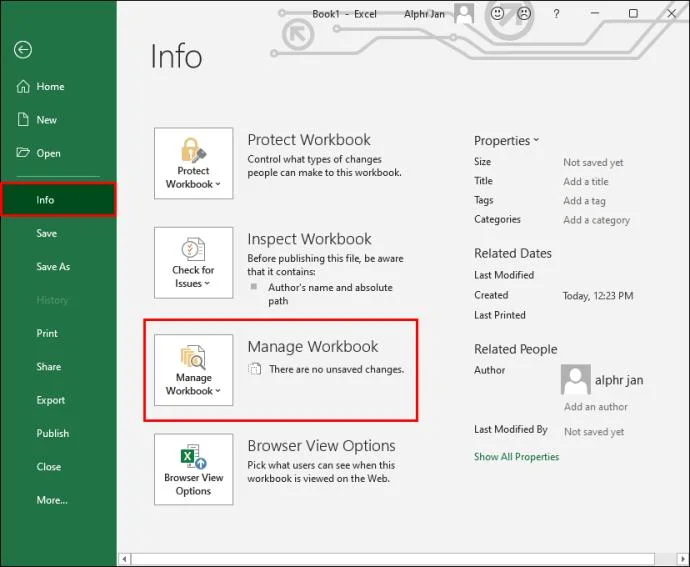Choose Save in the sidebar
Screen dimensions: 690x567
[x=58, y=233]
